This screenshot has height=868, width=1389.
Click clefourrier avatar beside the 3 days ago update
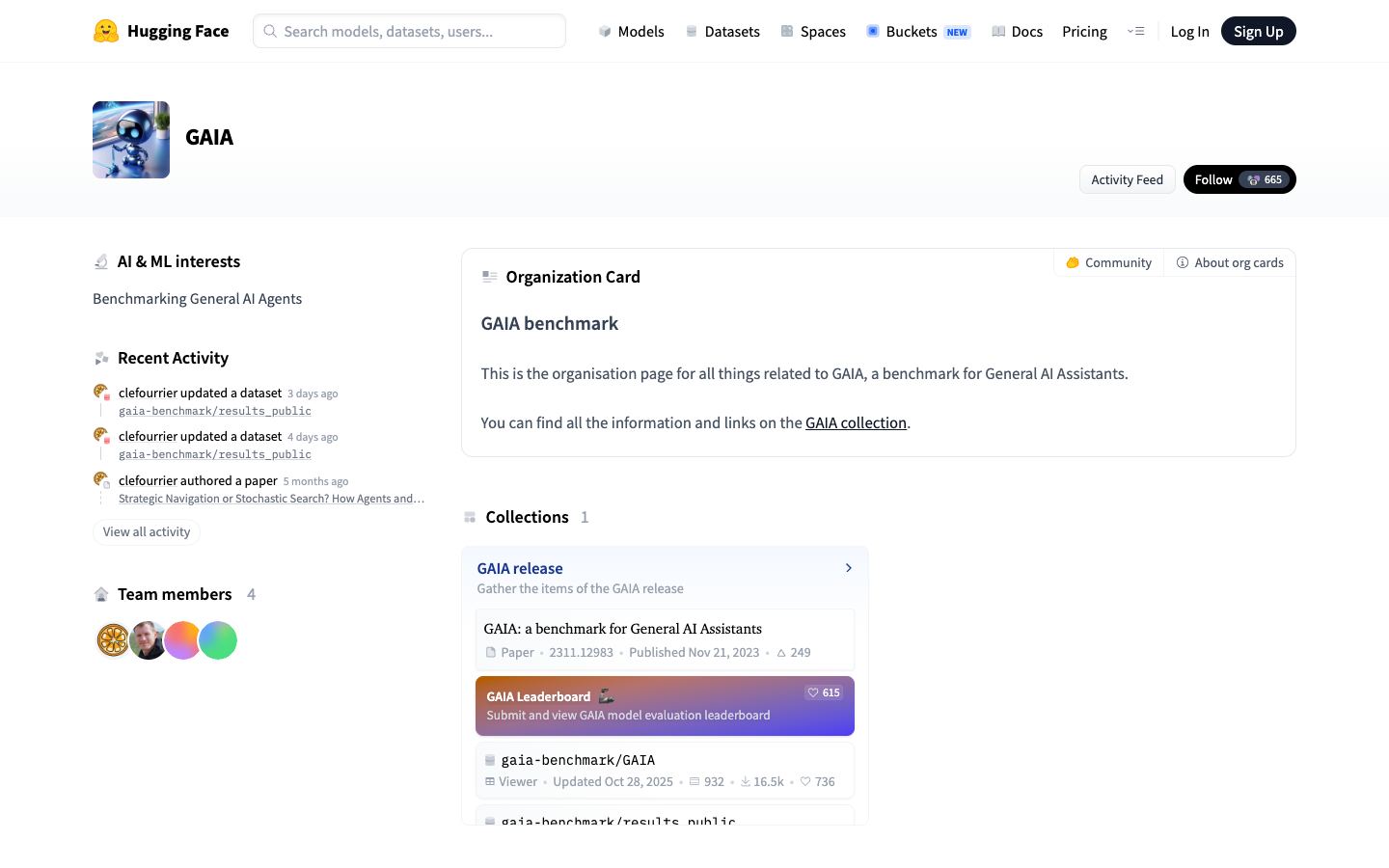point(100,392)
